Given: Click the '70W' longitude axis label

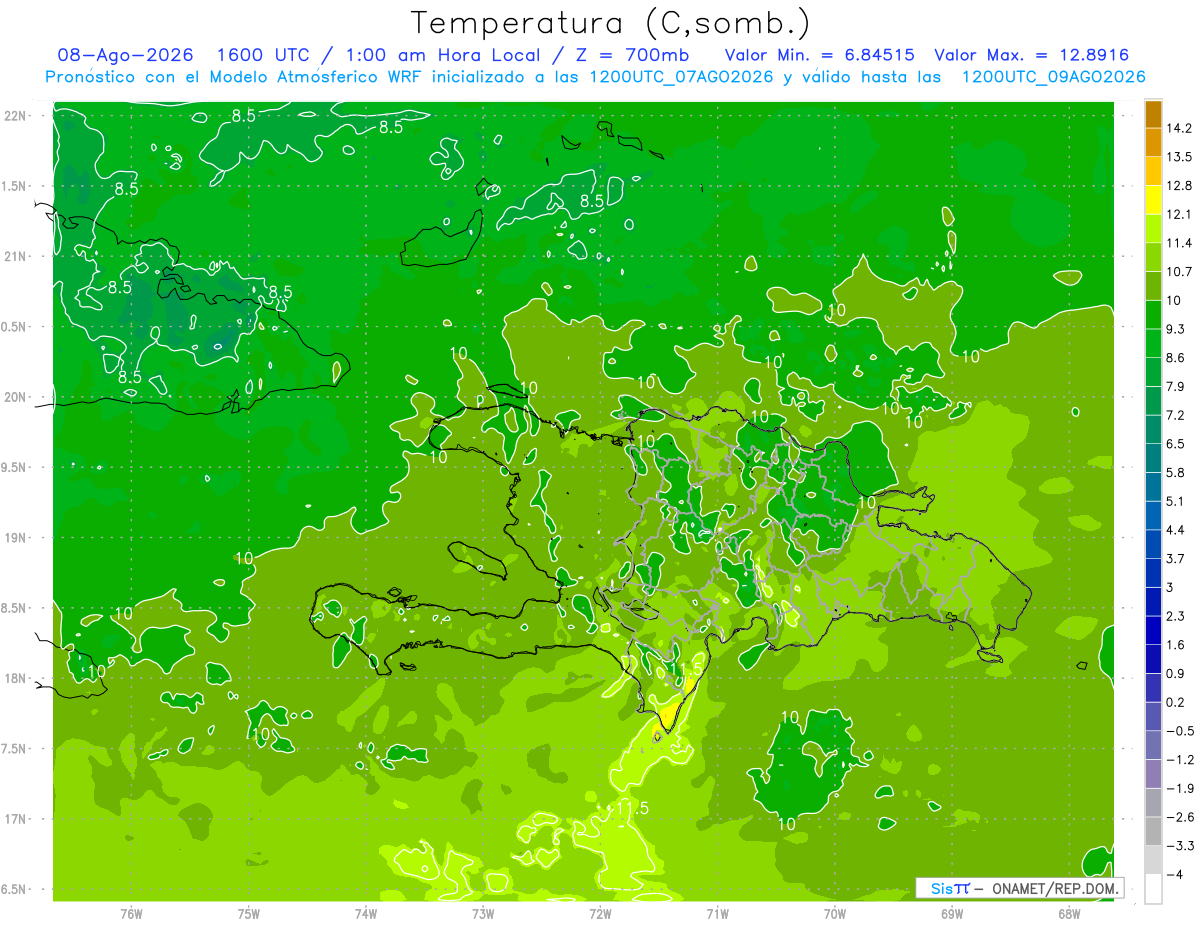Looking at the screenshot, I should [x=835, y=913].
